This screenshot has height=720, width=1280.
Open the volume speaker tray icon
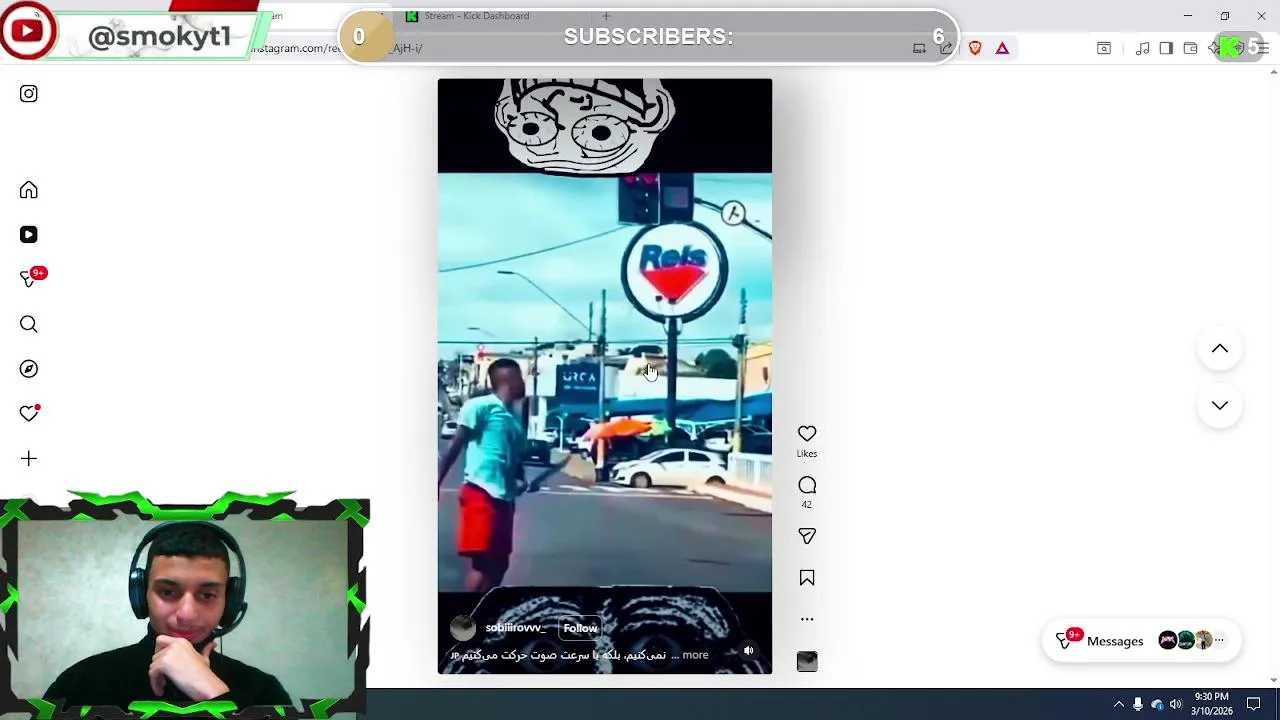click(x=1176, y=704)
